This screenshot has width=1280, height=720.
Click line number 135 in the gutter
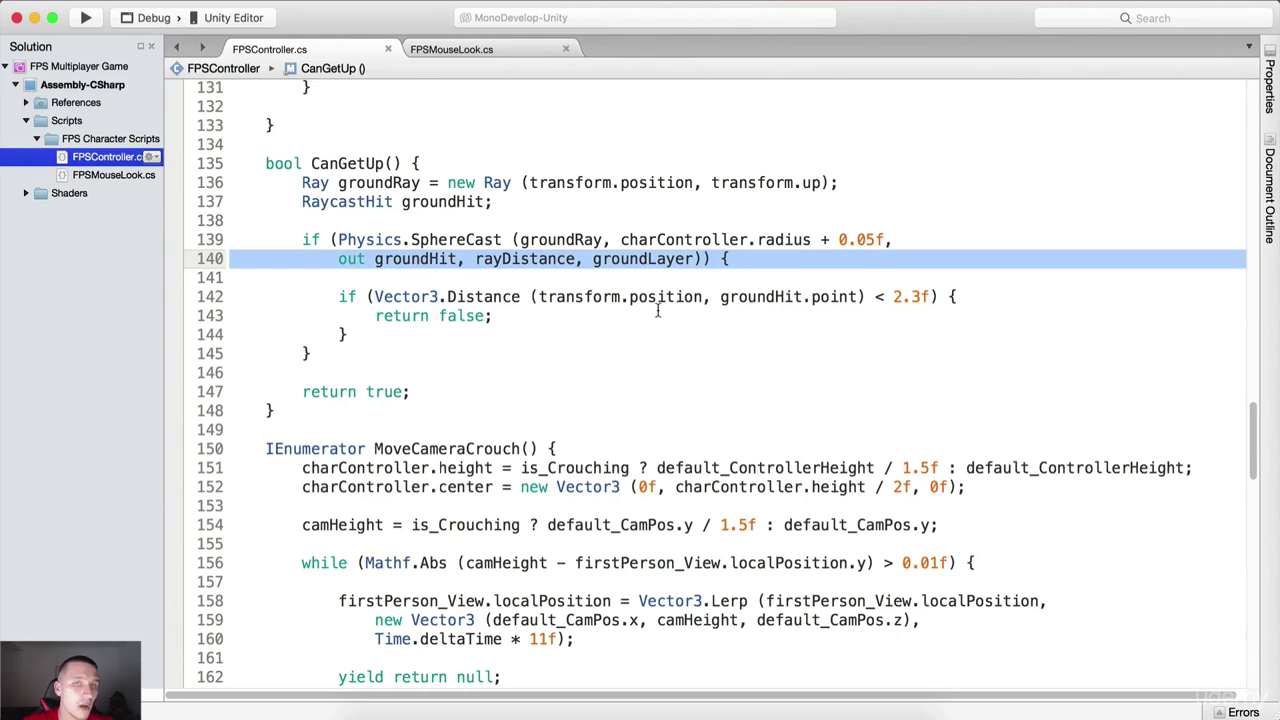[210, 164]
